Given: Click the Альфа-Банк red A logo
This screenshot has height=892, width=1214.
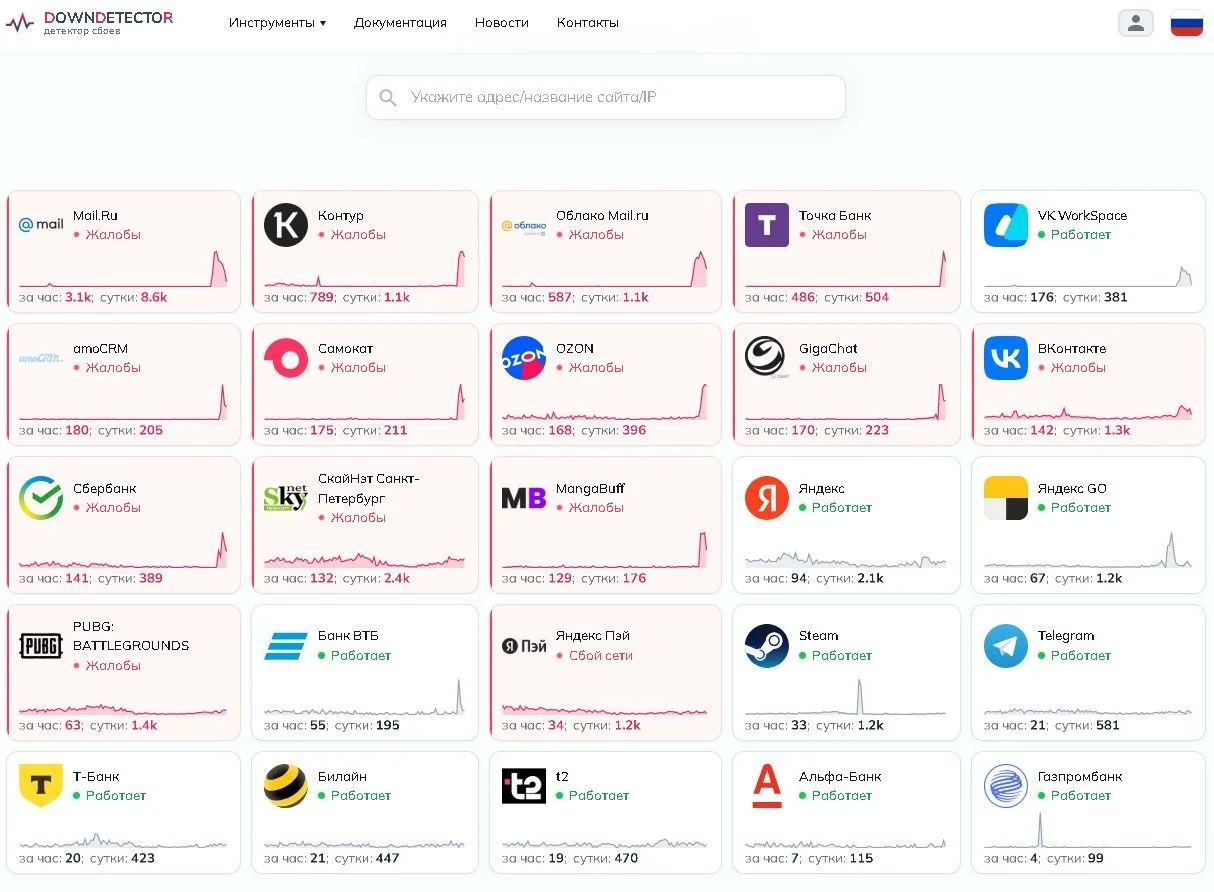Looking at the screenshot, I should pos(767,786).
